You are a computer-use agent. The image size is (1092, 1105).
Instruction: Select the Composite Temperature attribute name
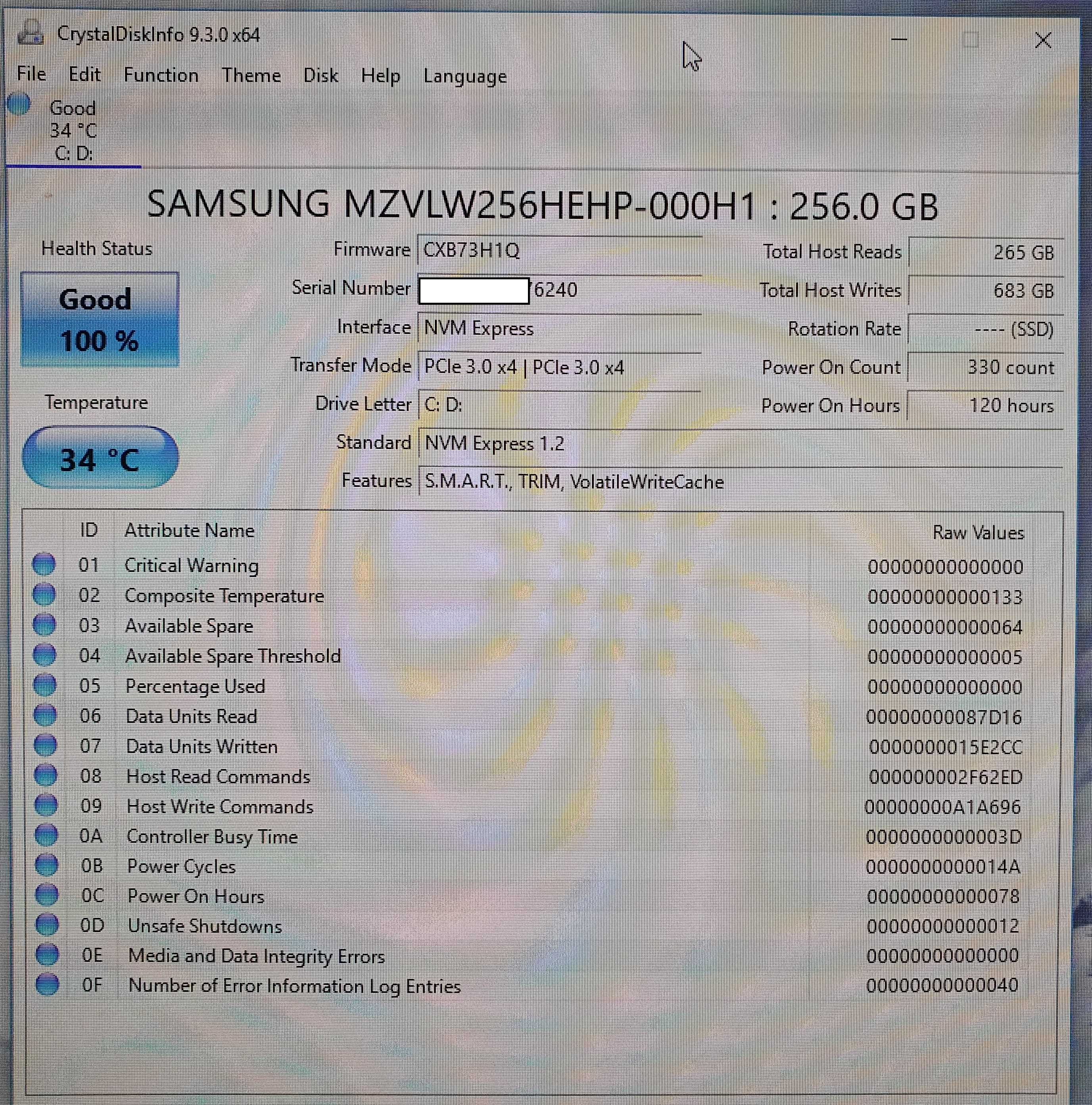224,596
